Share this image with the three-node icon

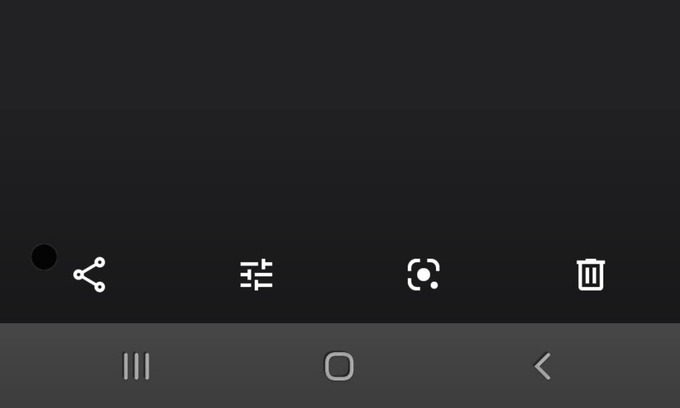click(x=89, y=274)
